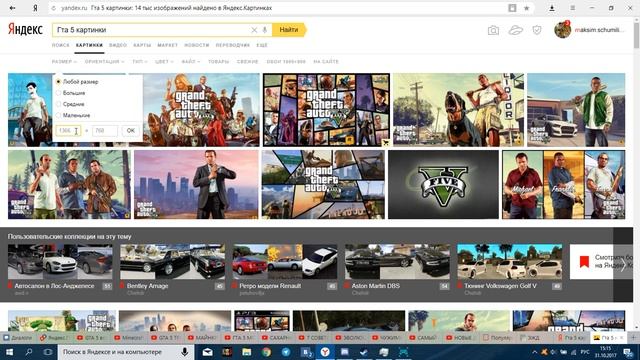Select 'Средние' size radio option

58,104
